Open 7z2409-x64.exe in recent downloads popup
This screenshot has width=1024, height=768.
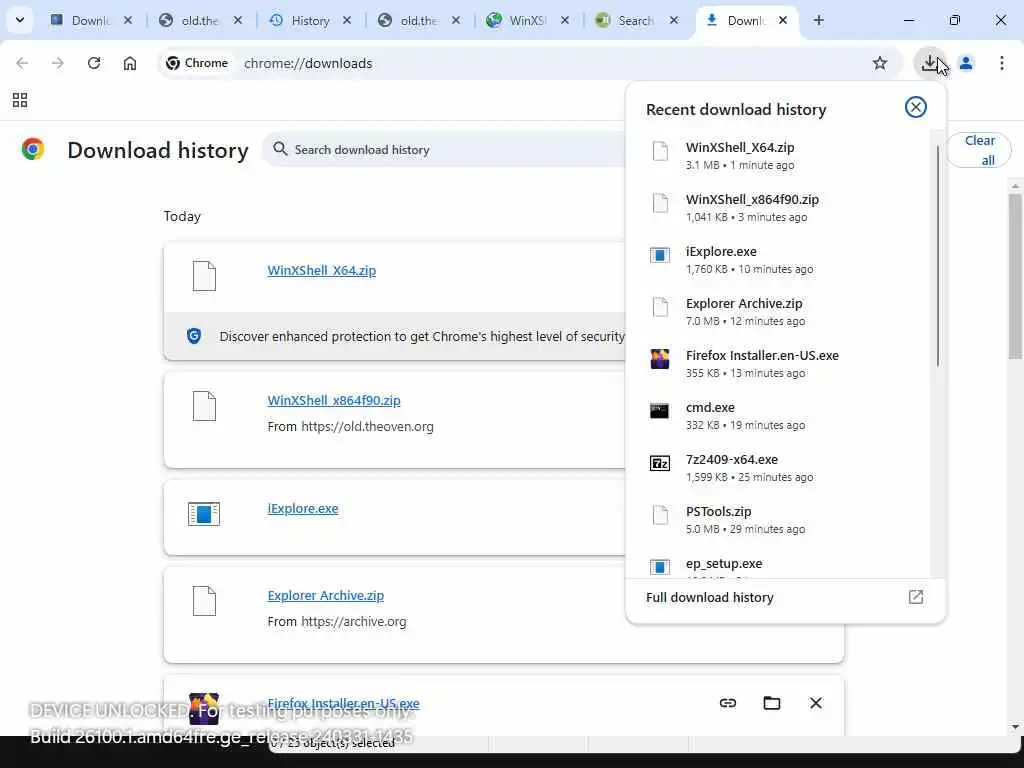click(777, 468)
